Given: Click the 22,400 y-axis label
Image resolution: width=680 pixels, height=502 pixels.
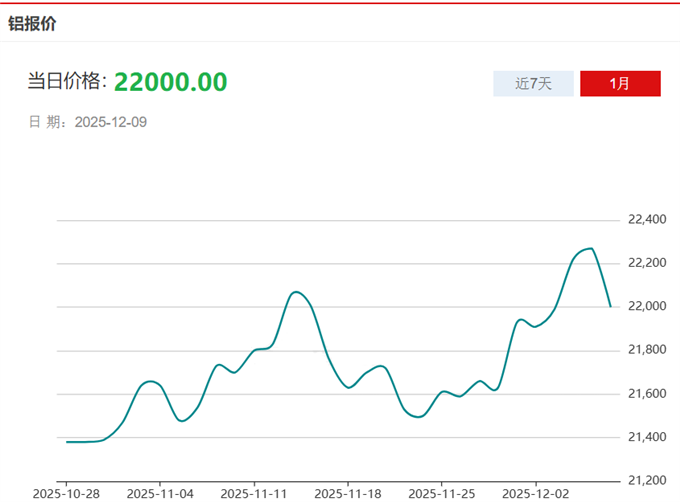Looking at the screenshot, I should (646, 220).
